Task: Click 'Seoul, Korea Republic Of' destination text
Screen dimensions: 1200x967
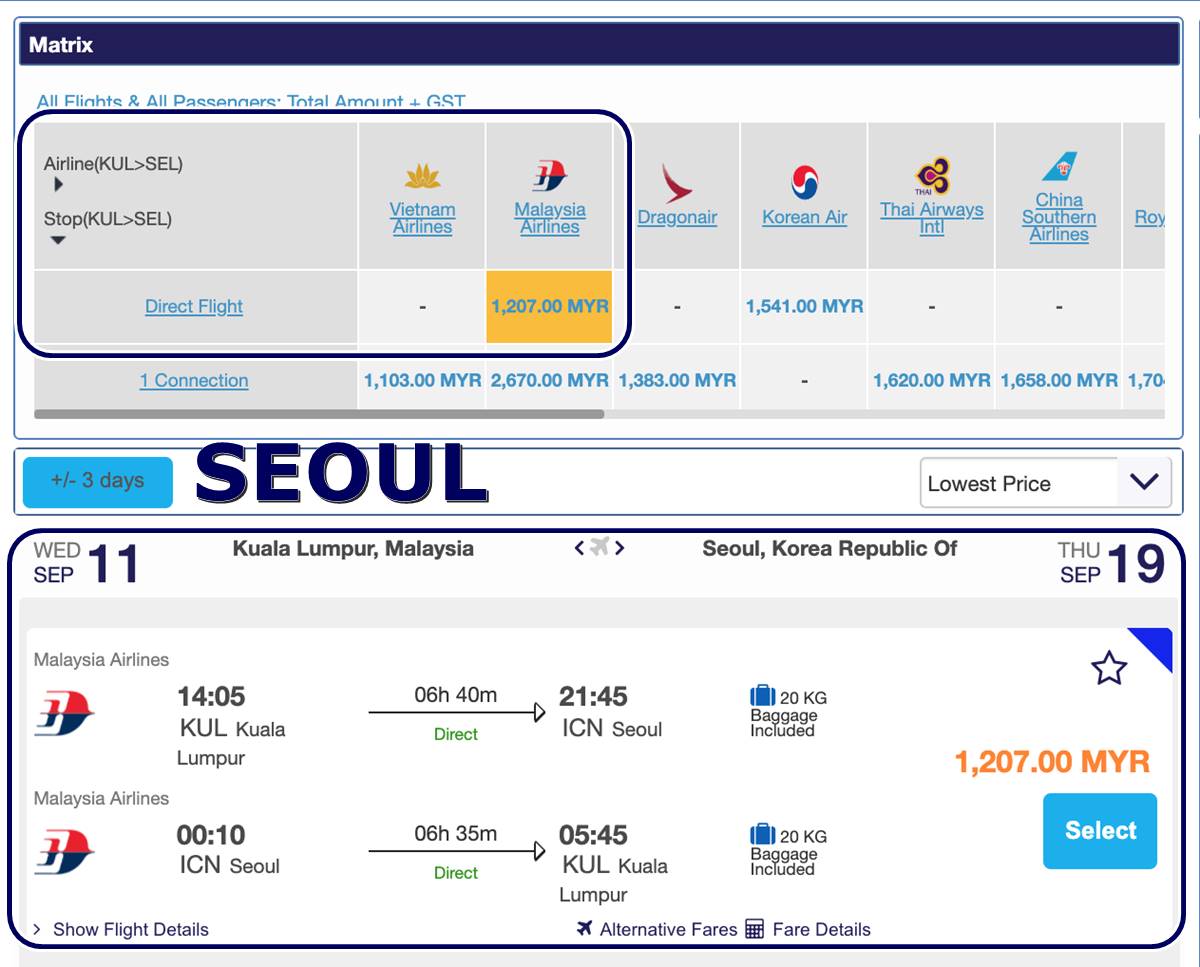Action: pyautogui.click(x=829, y=548)
